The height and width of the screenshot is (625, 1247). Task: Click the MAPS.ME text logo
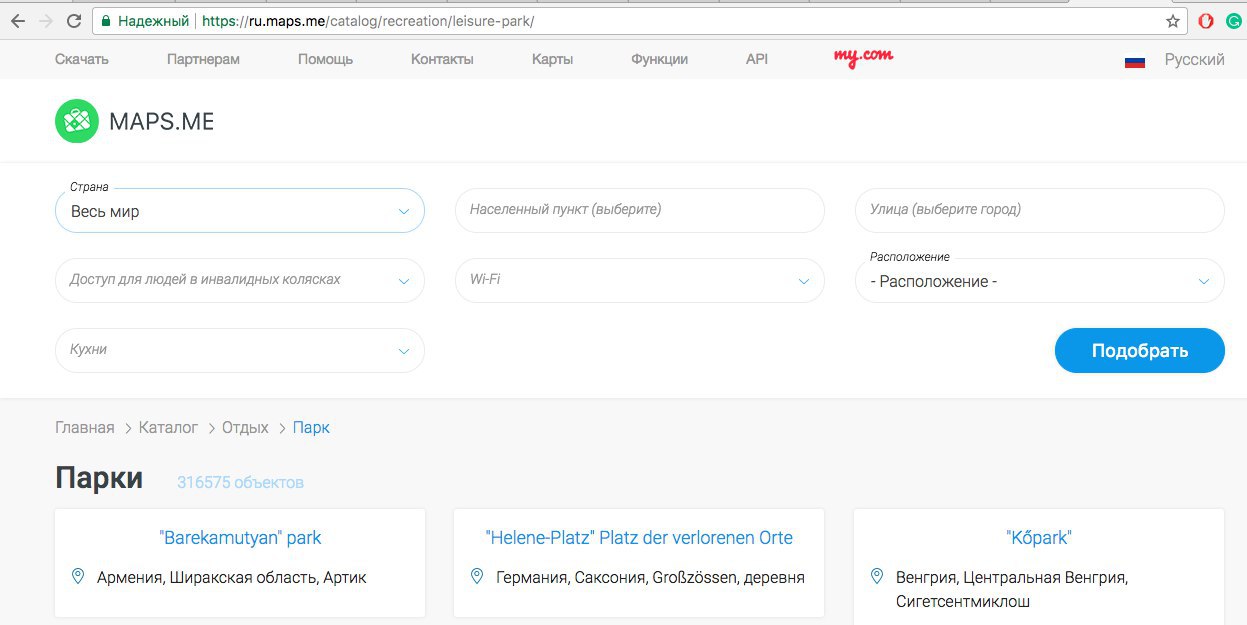pos(162,122)
